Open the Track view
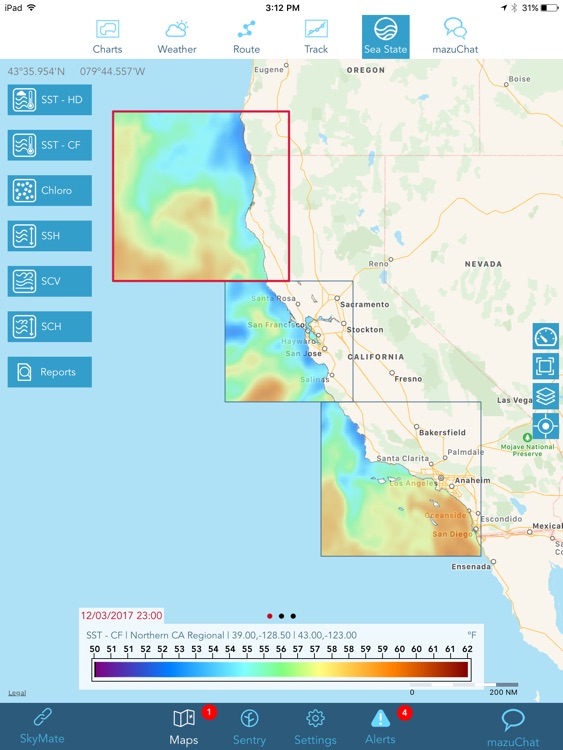The height and width of the screenshot is (750, 563). click(x=316, y=37)
